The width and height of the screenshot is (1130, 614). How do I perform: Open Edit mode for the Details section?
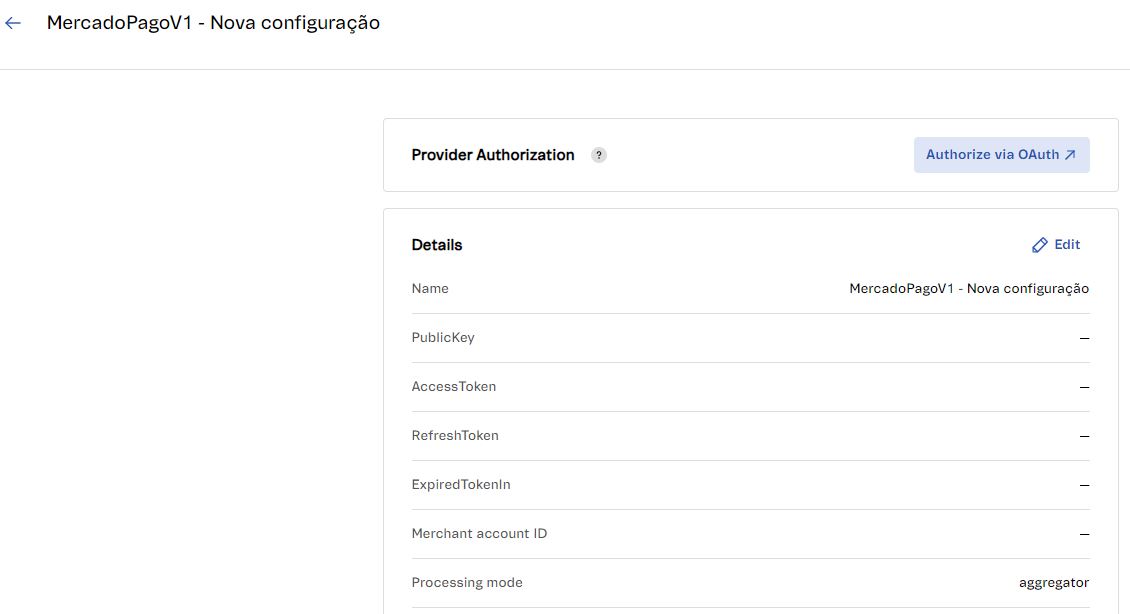click(x=1056, y=244)
